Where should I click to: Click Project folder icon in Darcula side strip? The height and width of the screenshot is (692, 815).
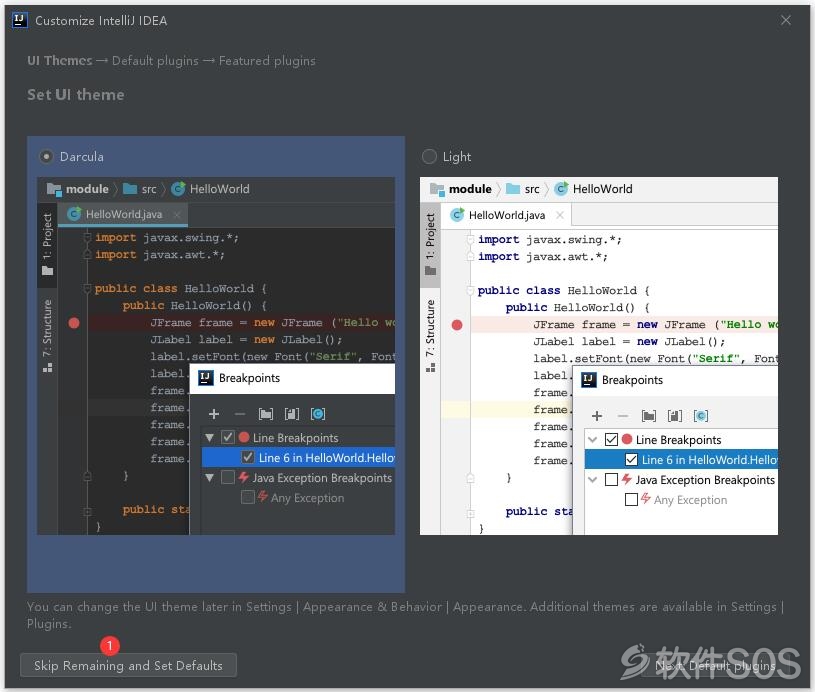click(47, 271)
